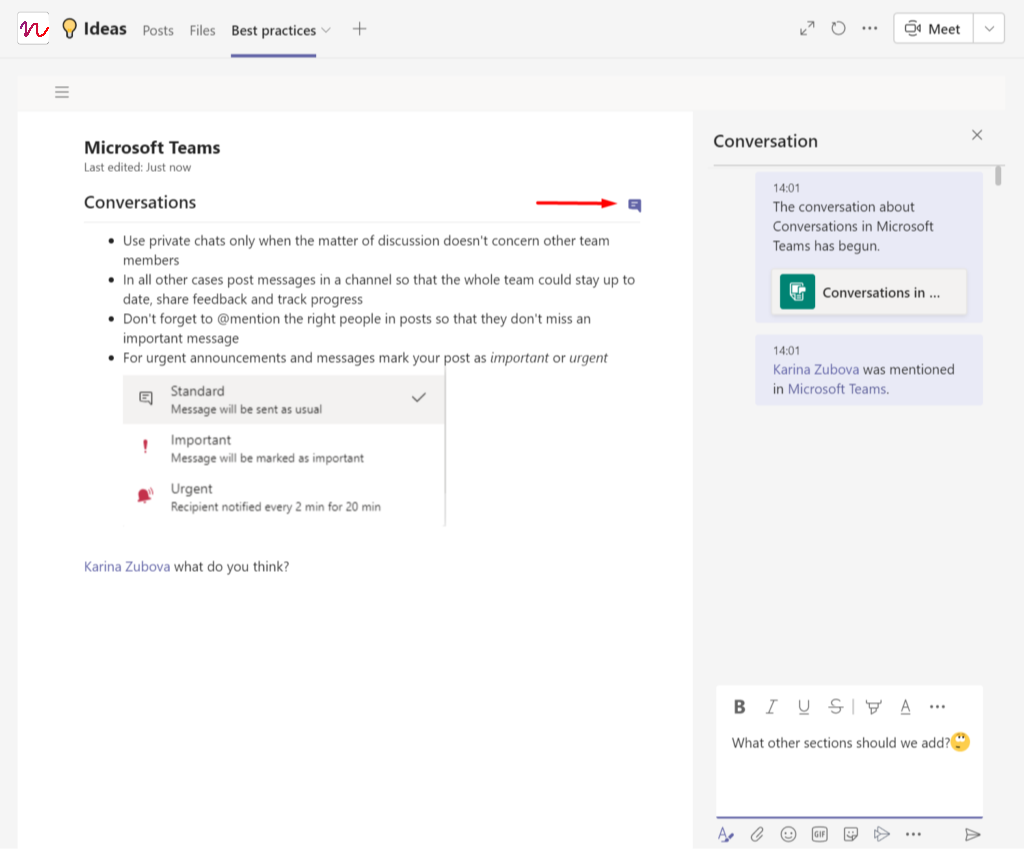Toggle italic formatting
The width and height of the screenshot is (1024, 849).
click(771, 707)
